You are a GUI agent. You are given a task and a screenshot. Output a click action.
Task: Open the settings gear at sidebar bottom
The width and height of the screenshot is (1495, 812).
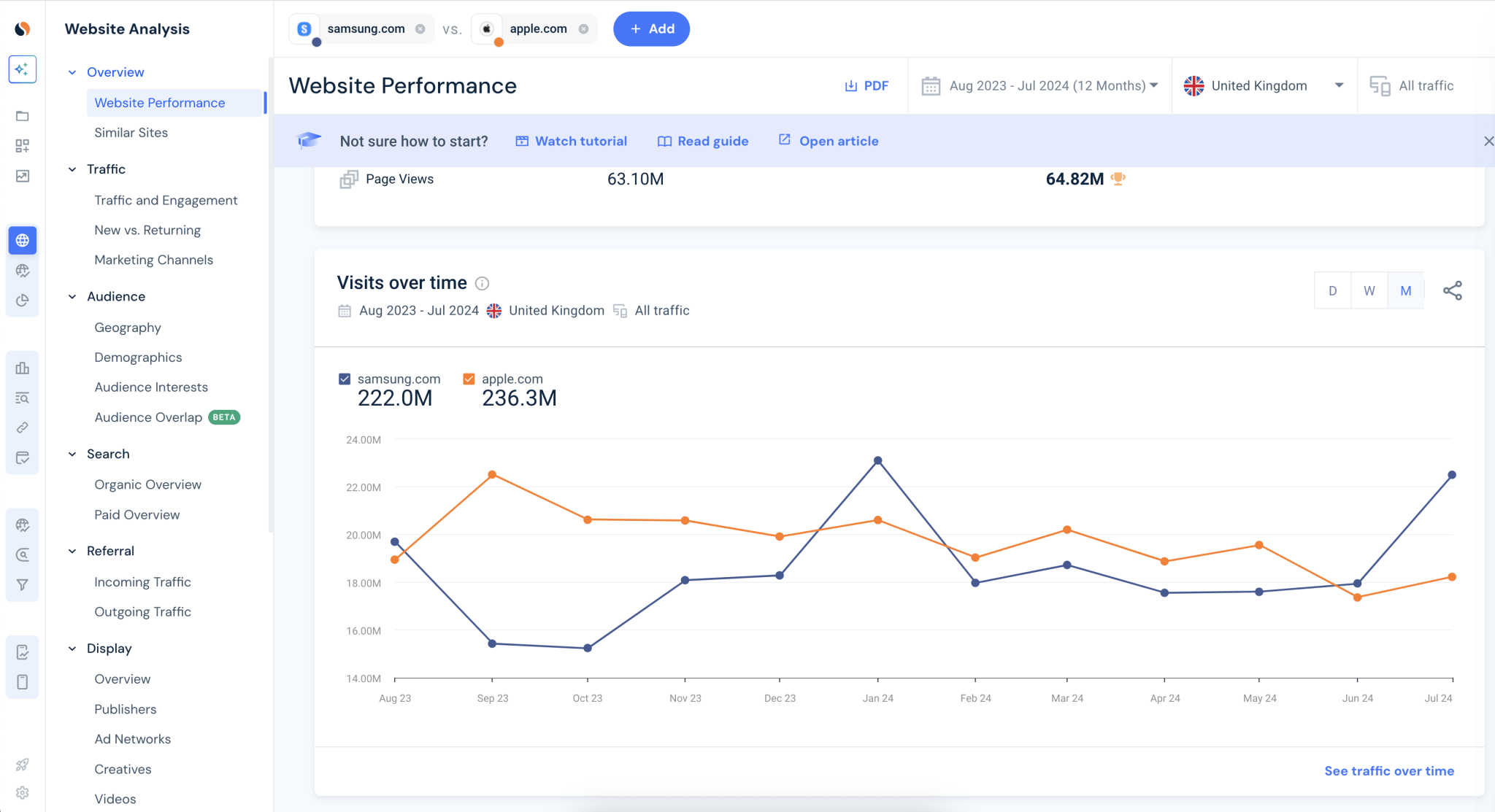23,793
